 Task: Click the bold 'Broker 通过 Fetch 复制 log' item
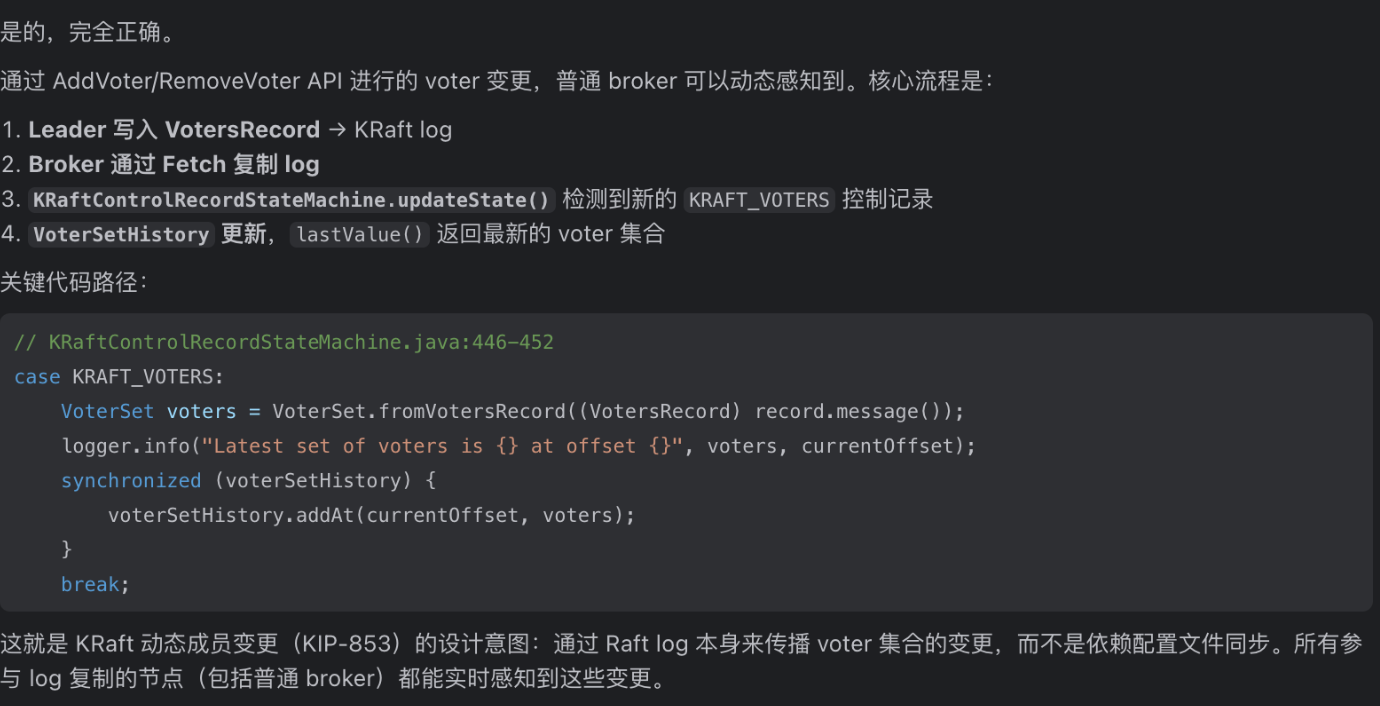(x=174, y=165)
